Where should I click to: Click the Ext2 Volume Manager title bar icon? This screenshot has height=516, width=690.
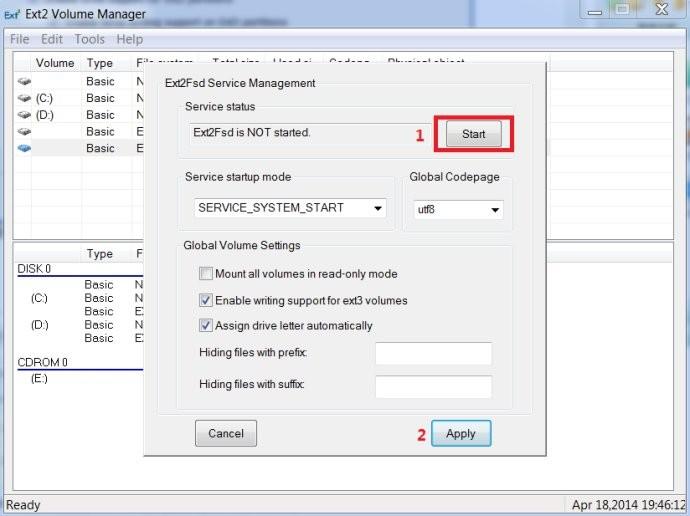tap(11, 15)
